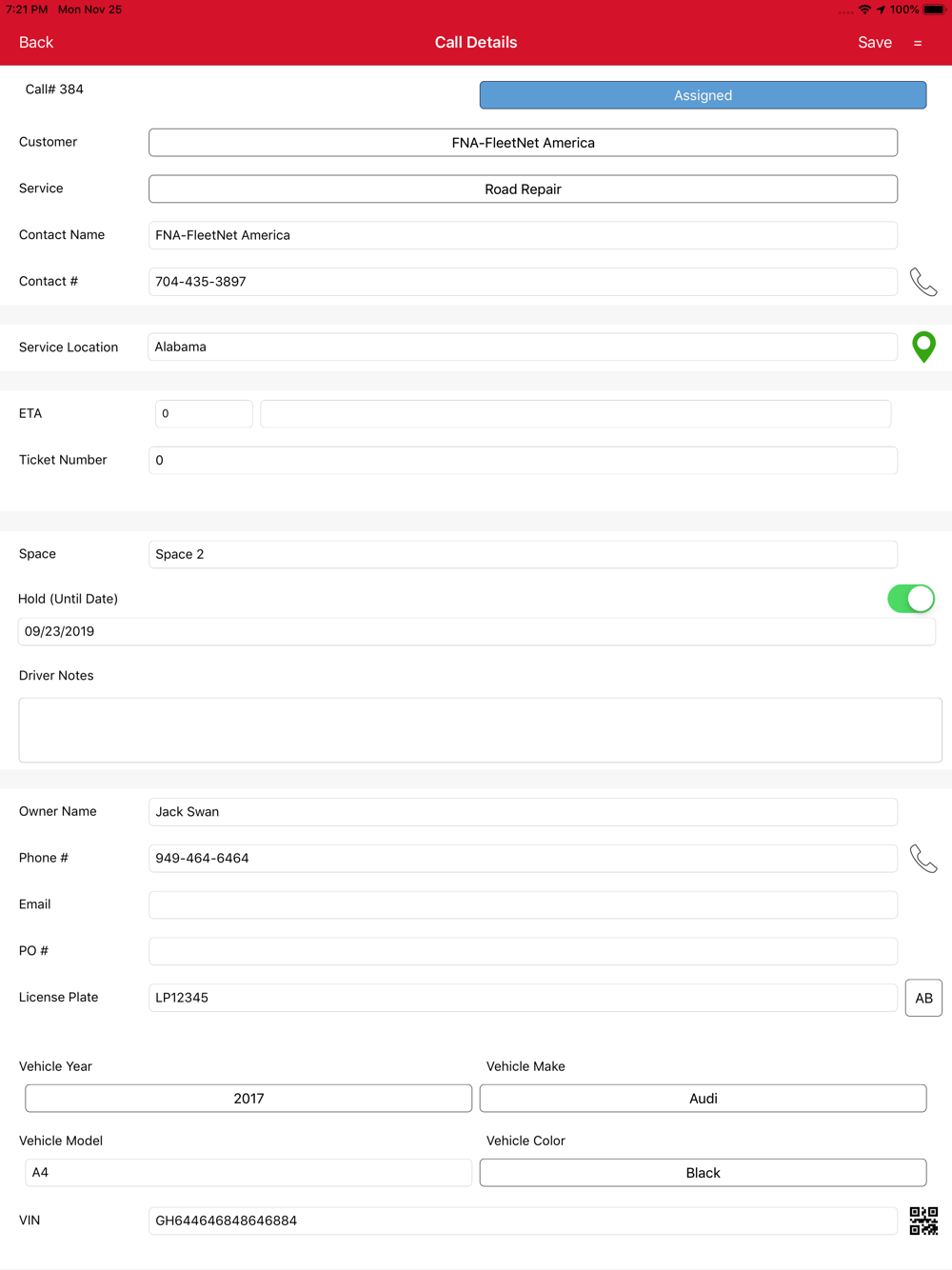Open the hamburger menu icon beside Save
This screenshot has width=952, height=1270.
[918, 43]
